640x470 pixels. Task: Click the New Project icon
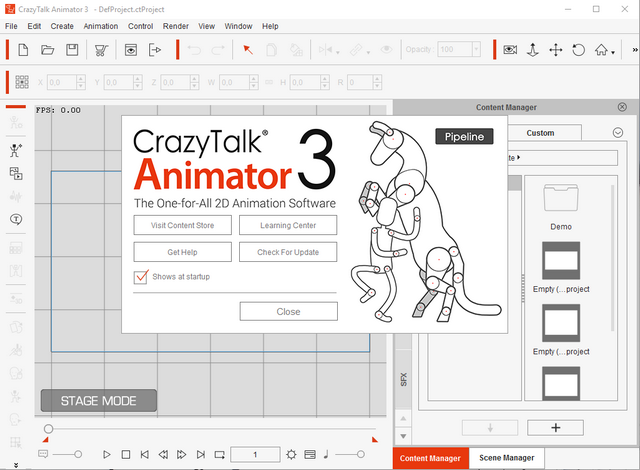pyautogui.click(x=22, y=49)
